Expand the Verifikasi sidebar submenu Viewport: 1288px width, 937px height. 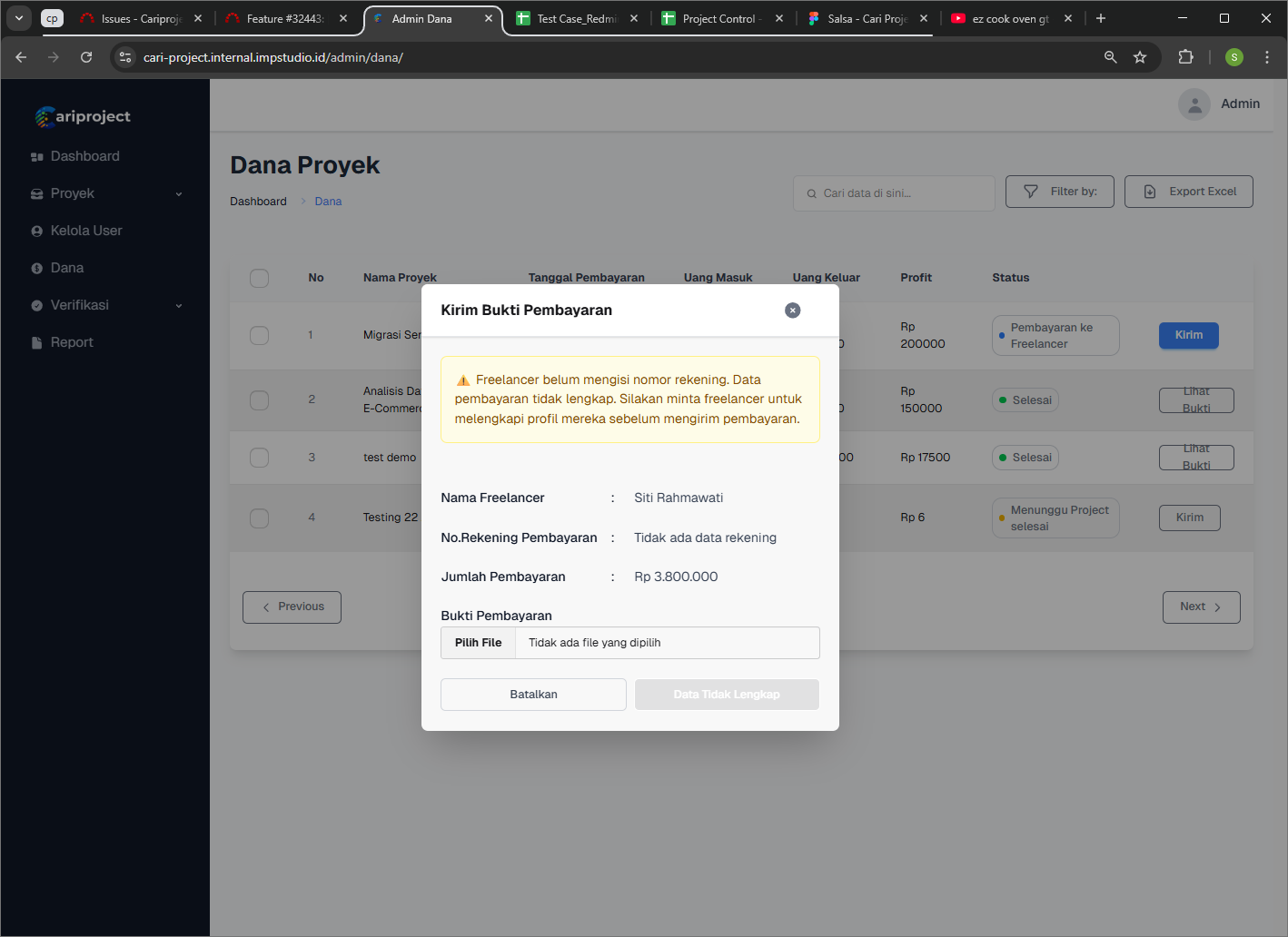(x=178, y=306)
